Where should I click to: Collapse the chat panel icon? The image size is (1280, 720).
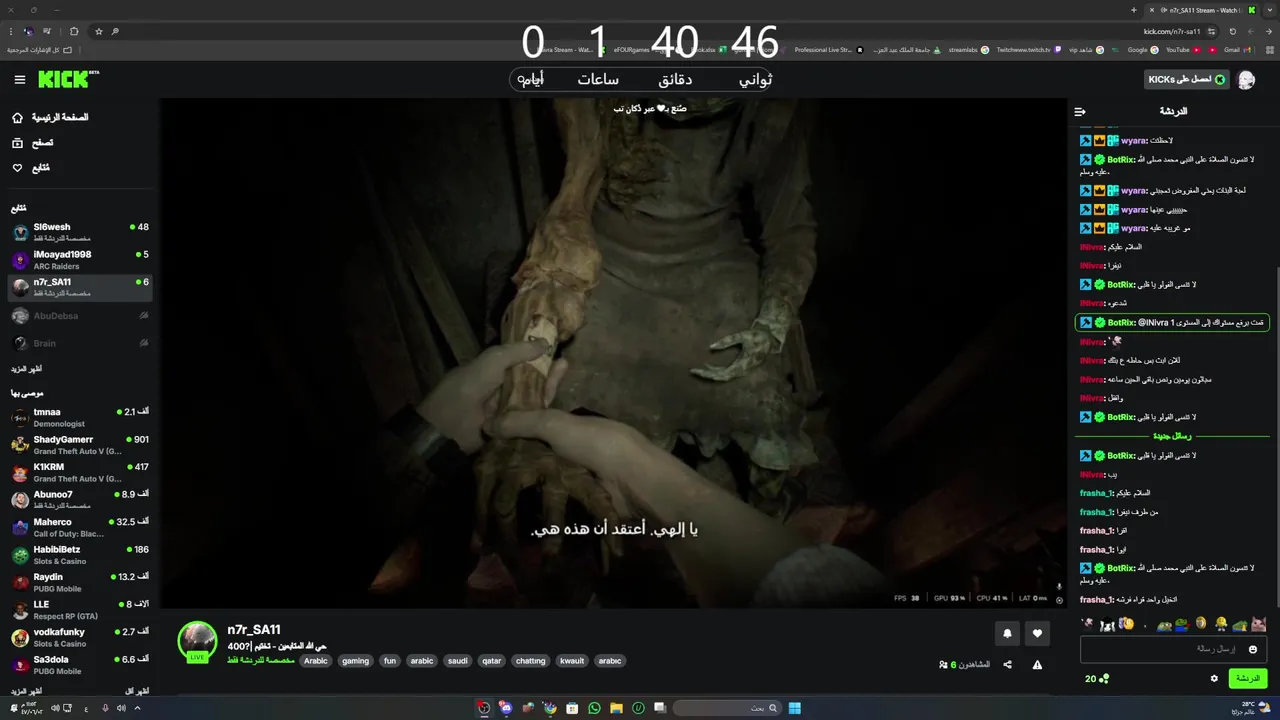point(1080,112)
